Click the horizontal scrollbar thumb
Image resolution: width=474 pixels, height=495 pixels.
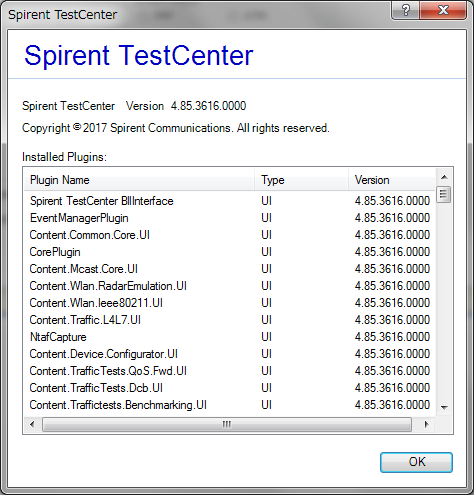pyautogui.click(x=227, y=424)
